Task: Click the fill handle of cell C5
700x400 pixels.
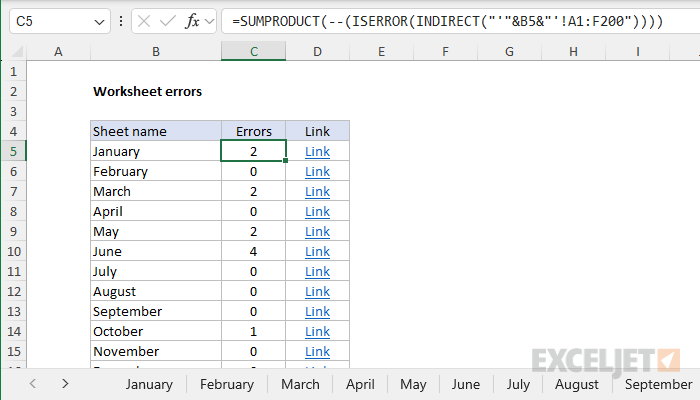Action: 285,160
